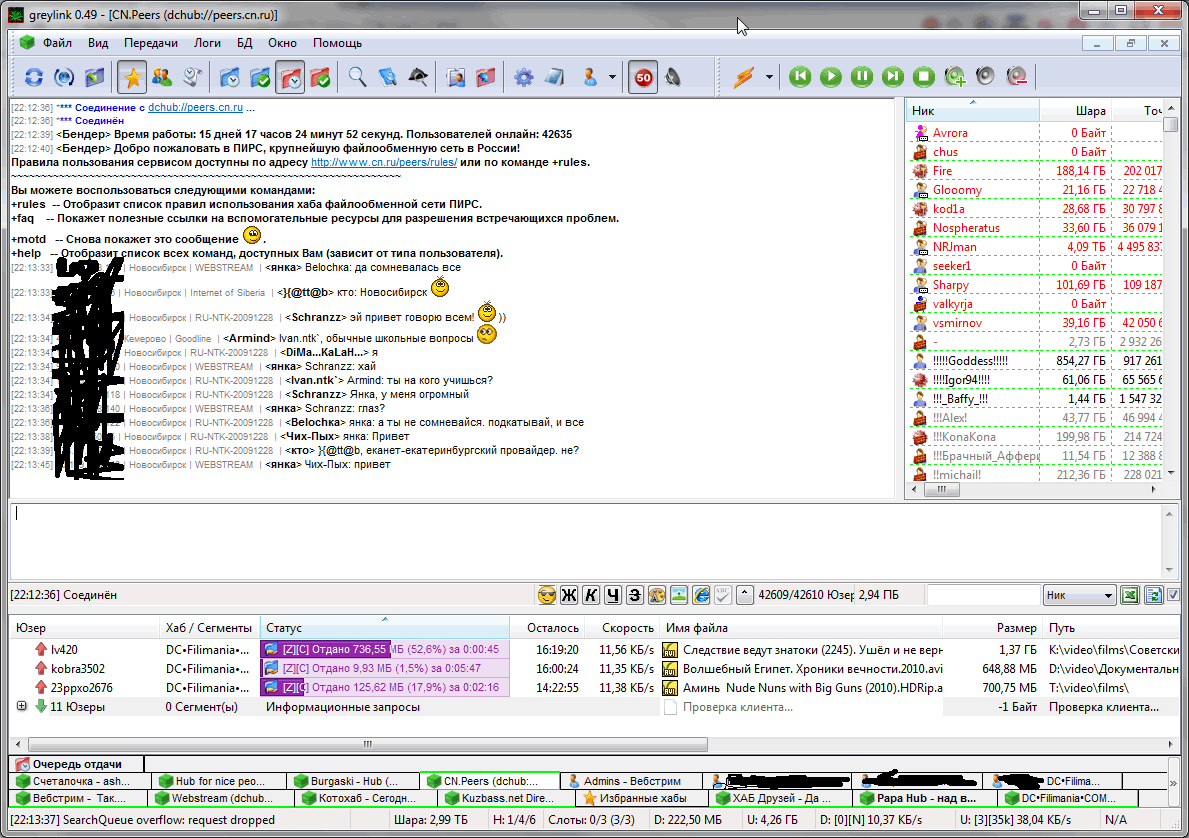Toggle the red 50 speed limit icon
The height and width of the screenshot is (838, 1189).
pos(643,77)
